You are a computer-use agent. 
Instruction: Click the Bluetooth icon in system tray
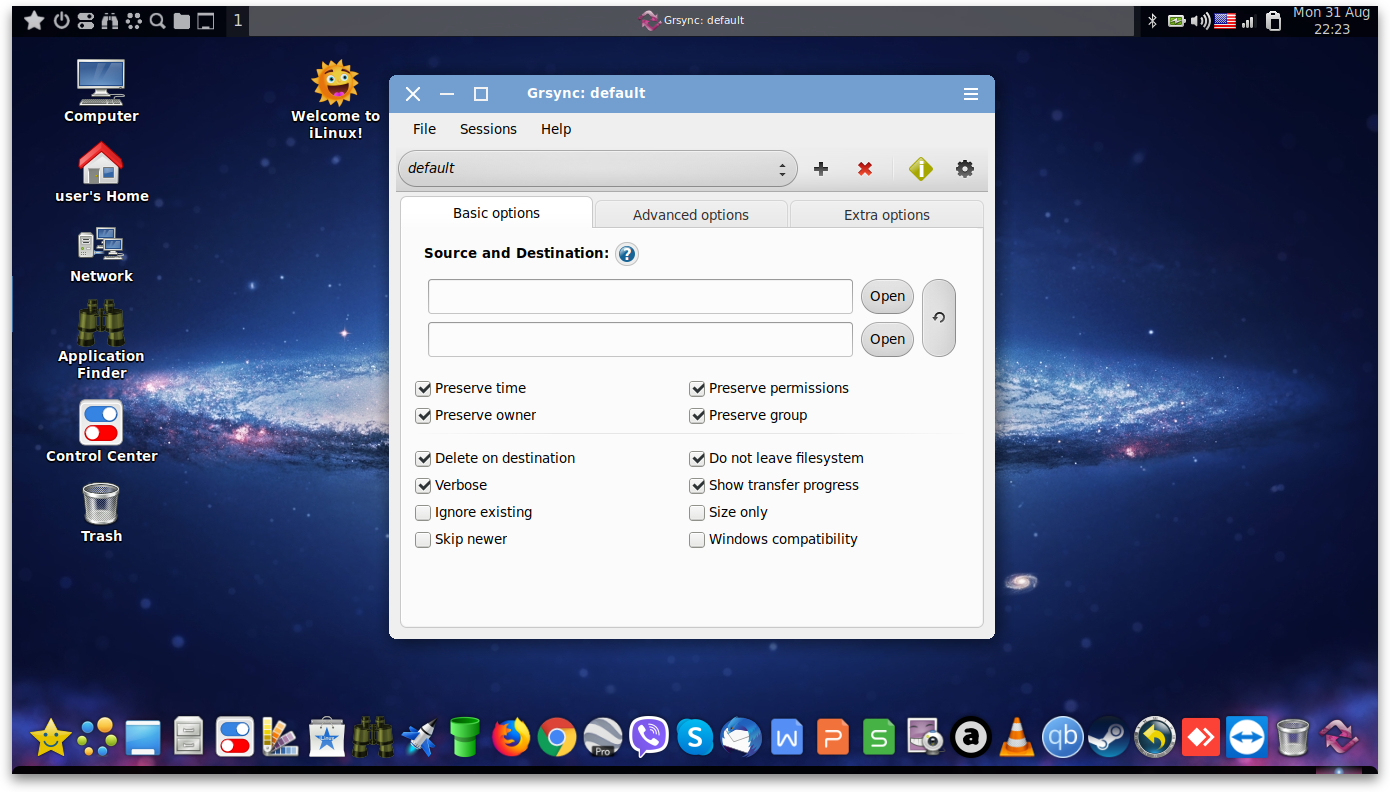1152,20
